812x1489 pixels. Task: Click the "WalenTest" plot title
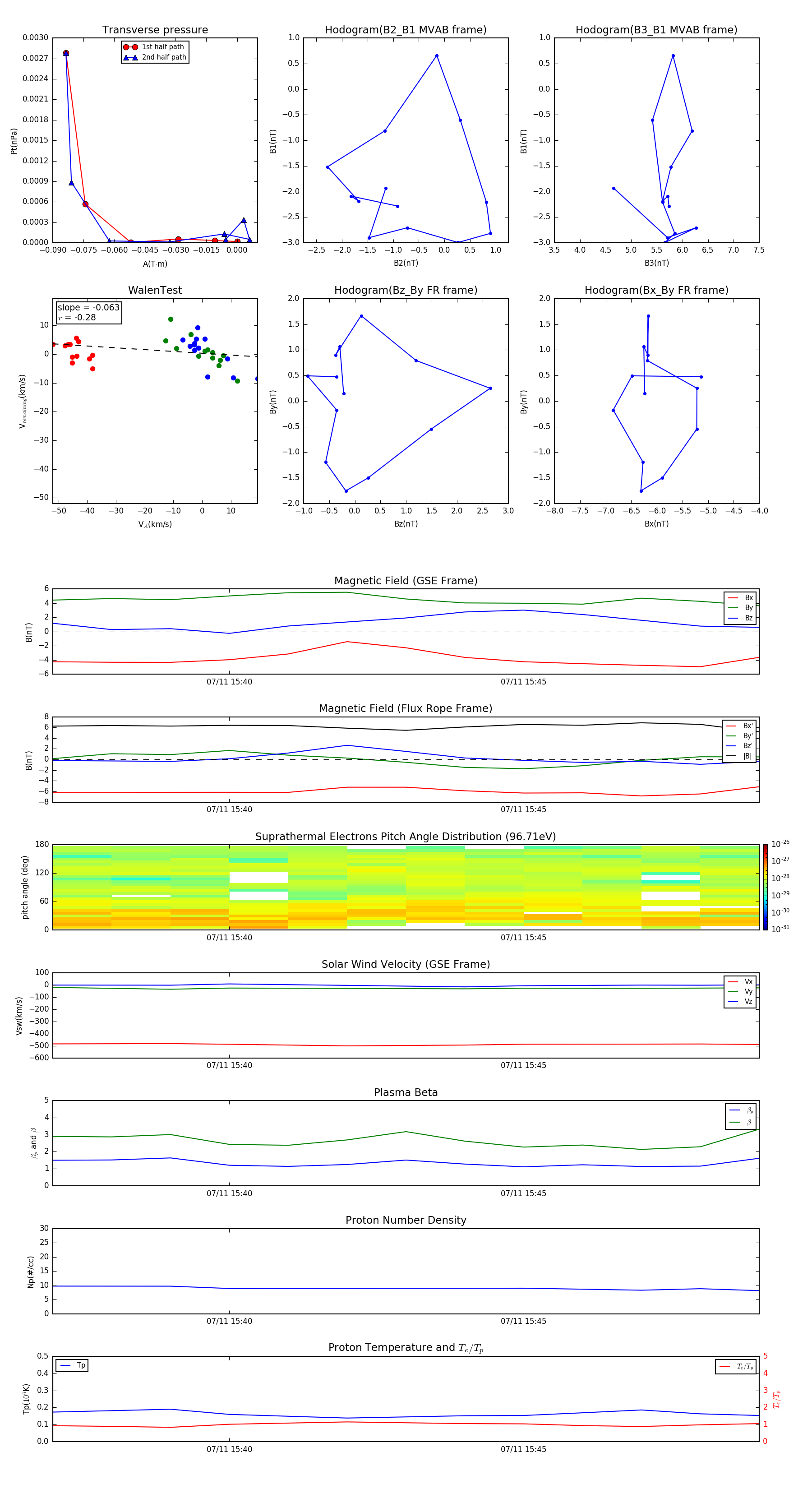[155, 290]
